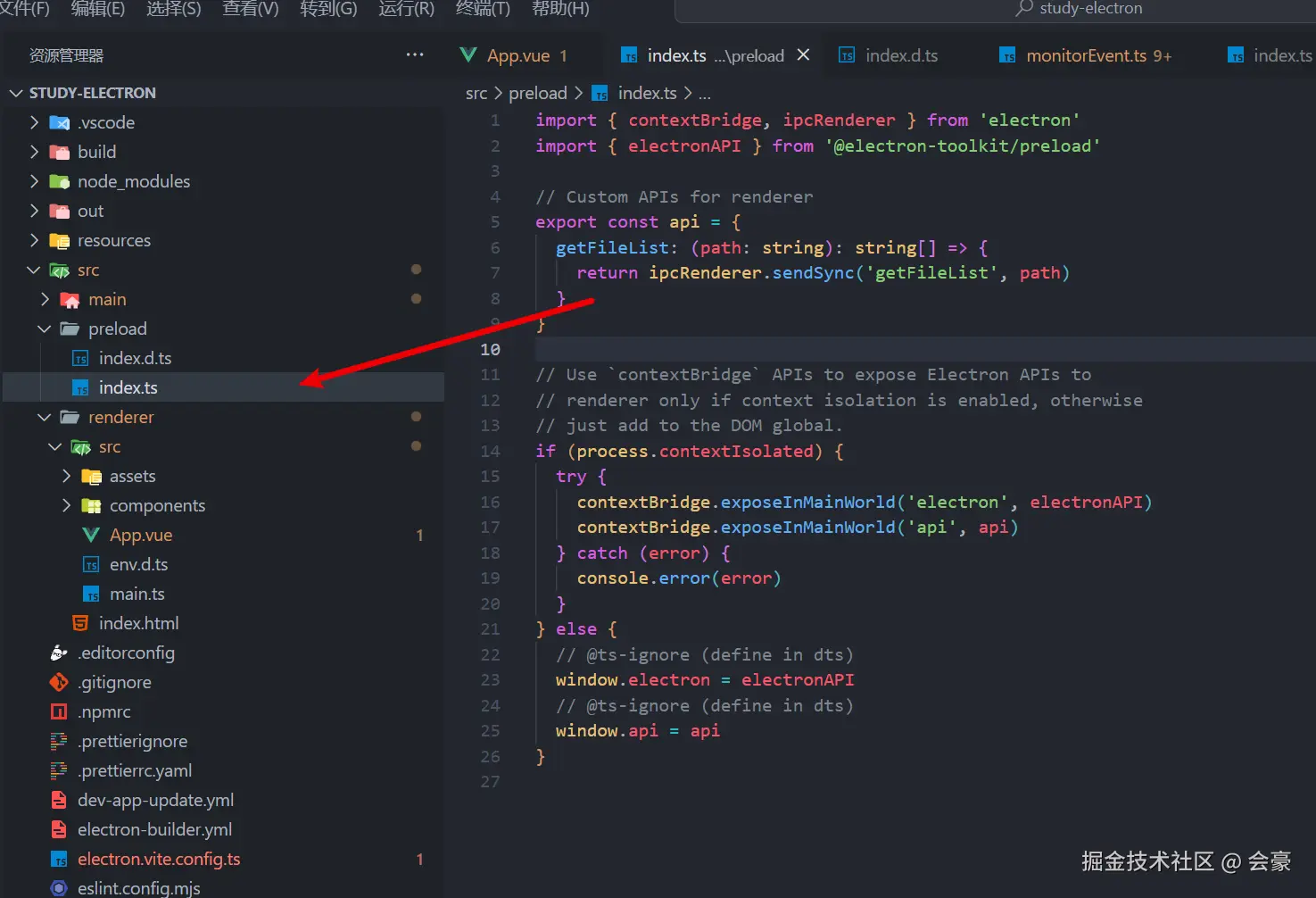Click the study-electron search box
This screenshot has height=898, width=1316.
coord(995,9)
